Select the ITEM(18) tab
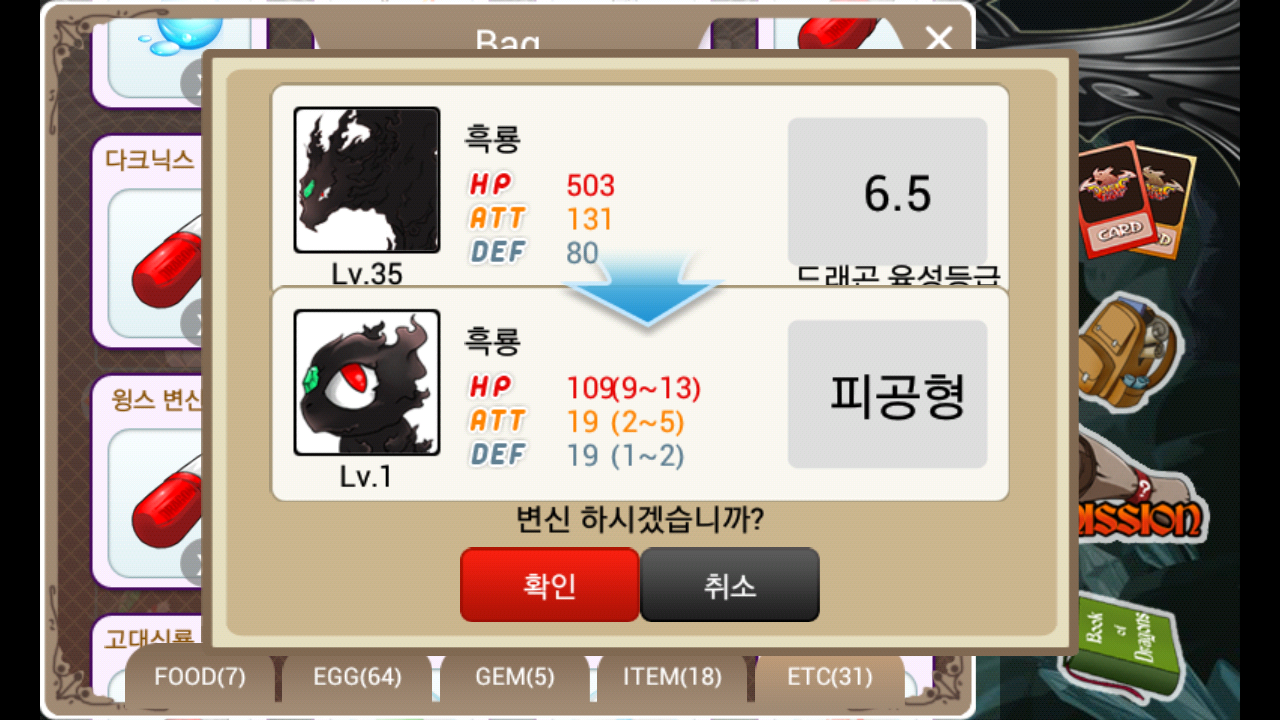 (x=673, y=677)
